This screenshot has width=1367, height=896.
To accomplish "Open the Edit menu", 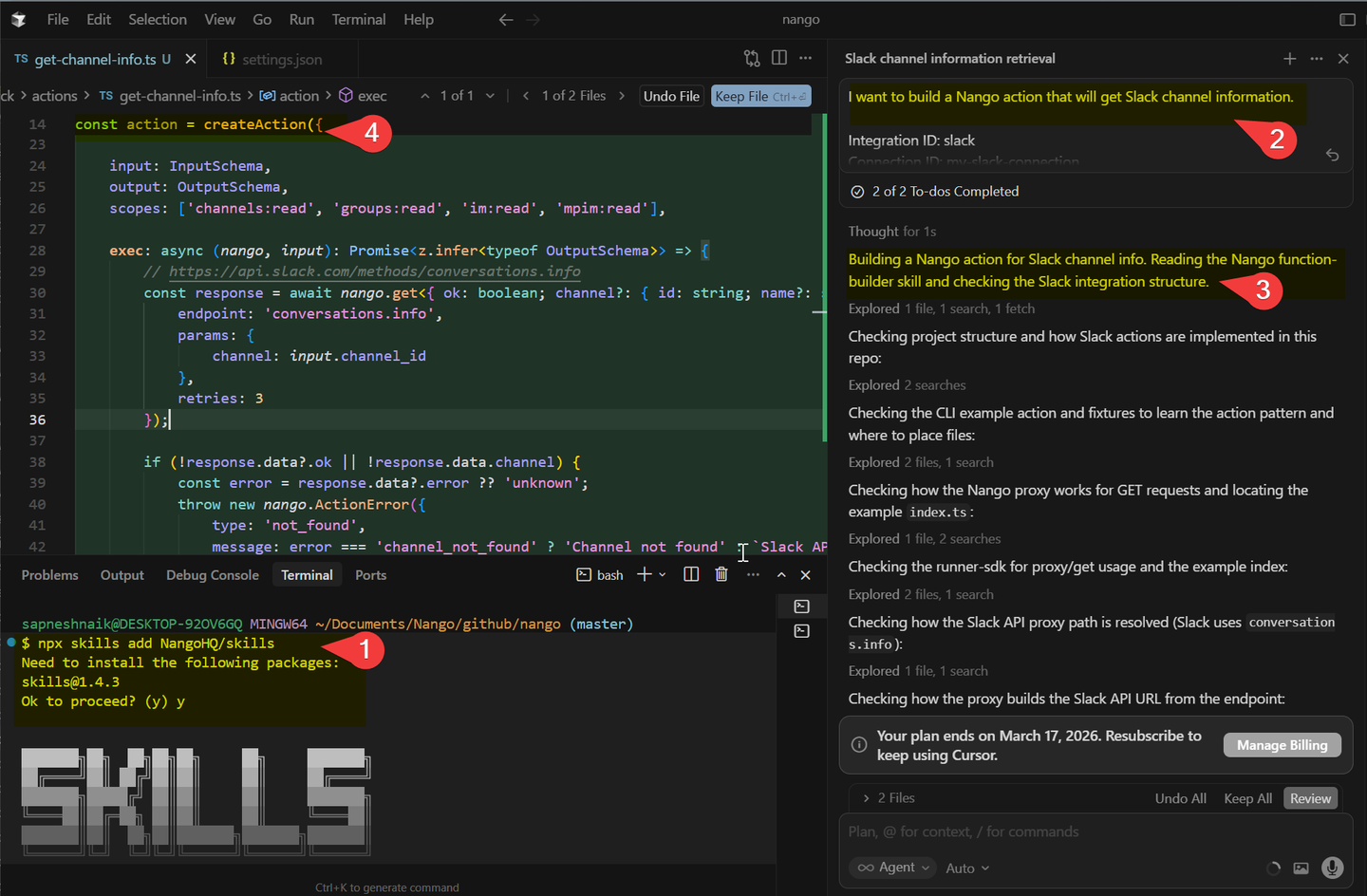I will [99, 19].
